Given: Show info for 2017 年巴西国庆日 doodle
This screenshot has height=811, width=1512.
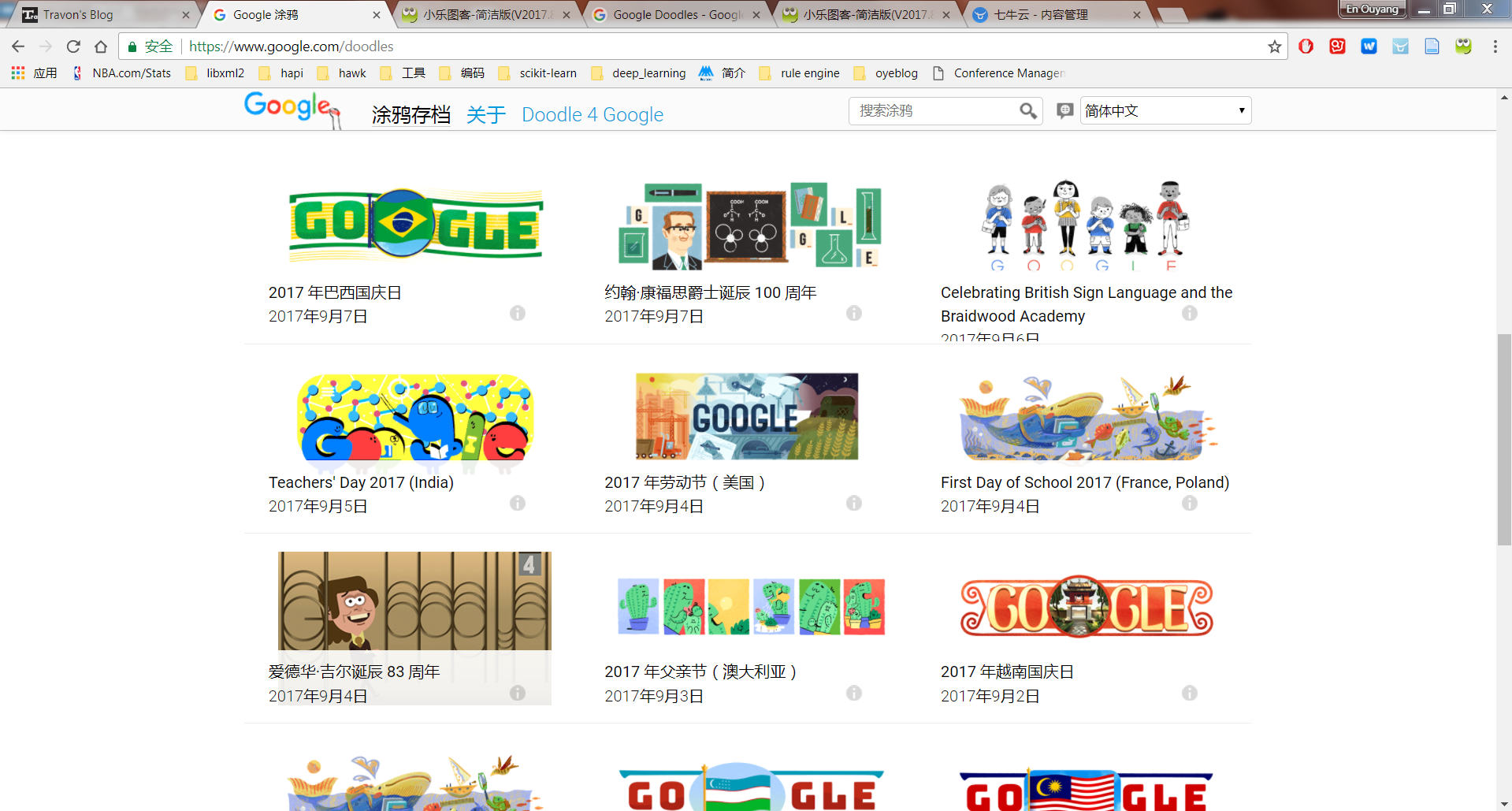Looking at the screenshot, I should pos(518,313).
